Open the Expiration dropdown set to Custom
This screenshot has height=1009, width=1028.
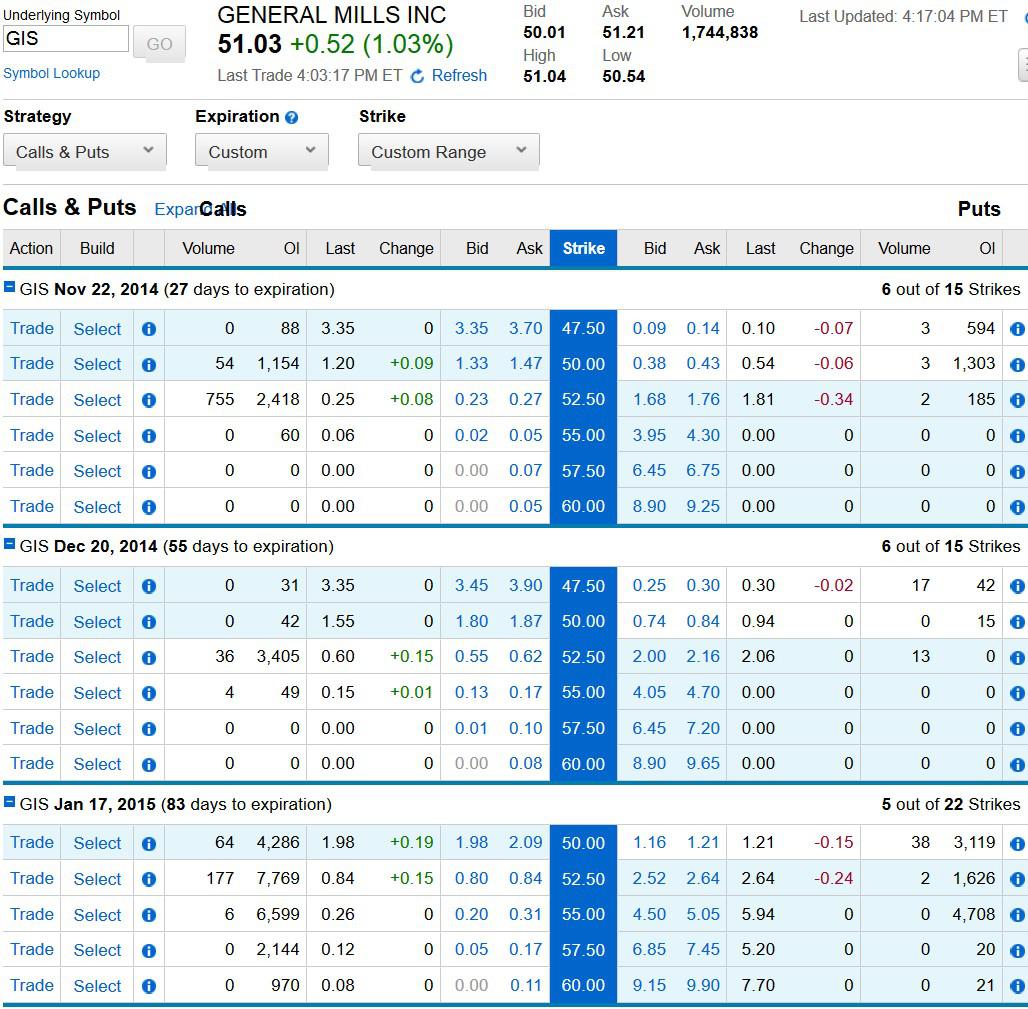(x=261, y=151)
